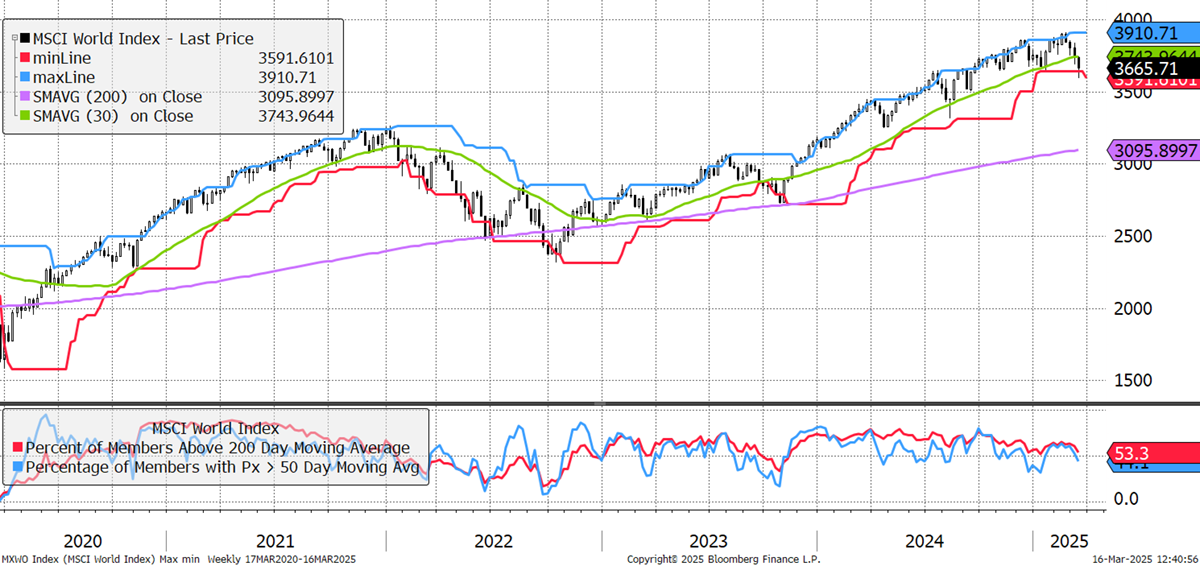Select 'SMAVG (200) on Close' legend entry
This screenshot has height=566, width=1200.
tap(117, 97)
